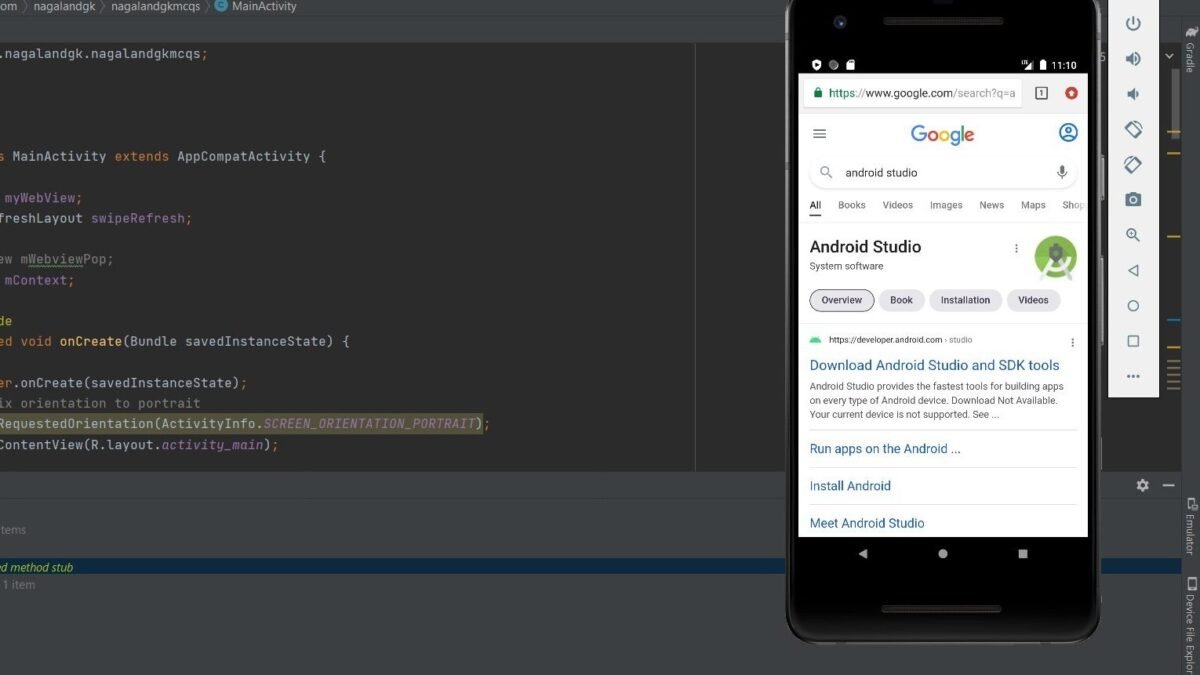Select the Installation chip
Image resolution: width=1200 pixels, height=675 pixels.
click(x=965, y=300)
